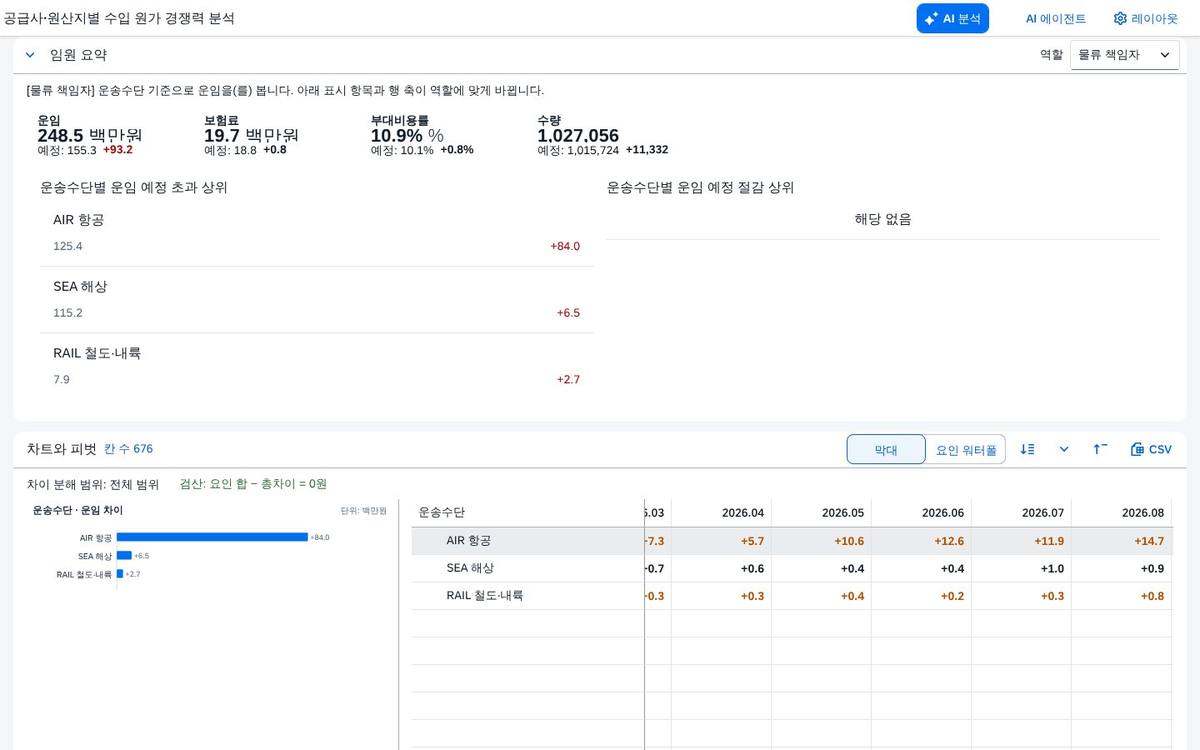Image resolution: width=1200 pixels, height=750 pixels.
Task: Open the 역할 dropdown showing 물류 책임자
Action: 1125,55
